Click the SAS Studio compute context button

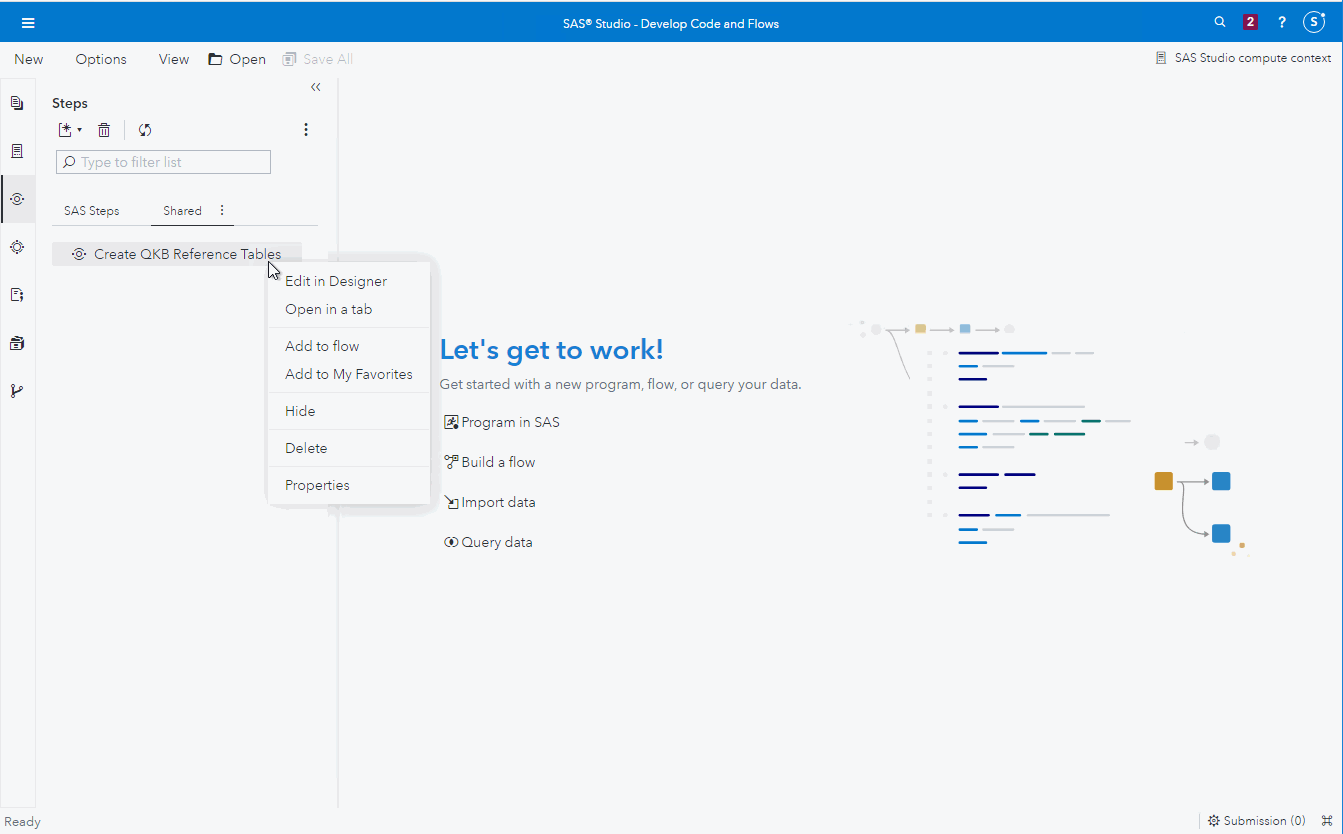1243,58
